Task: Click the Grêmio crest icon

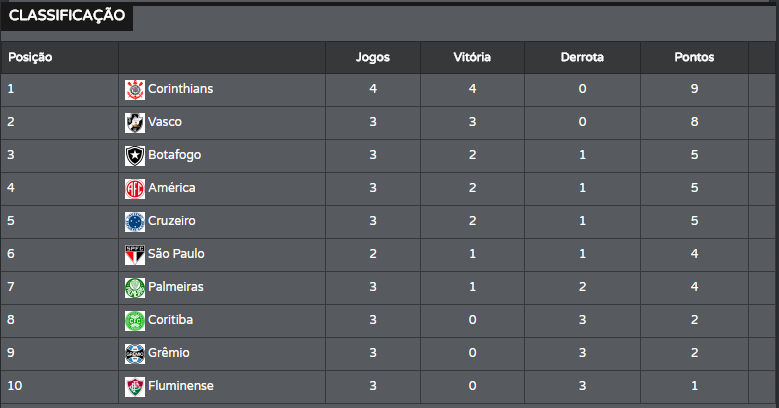Action: tap(134, 354)
